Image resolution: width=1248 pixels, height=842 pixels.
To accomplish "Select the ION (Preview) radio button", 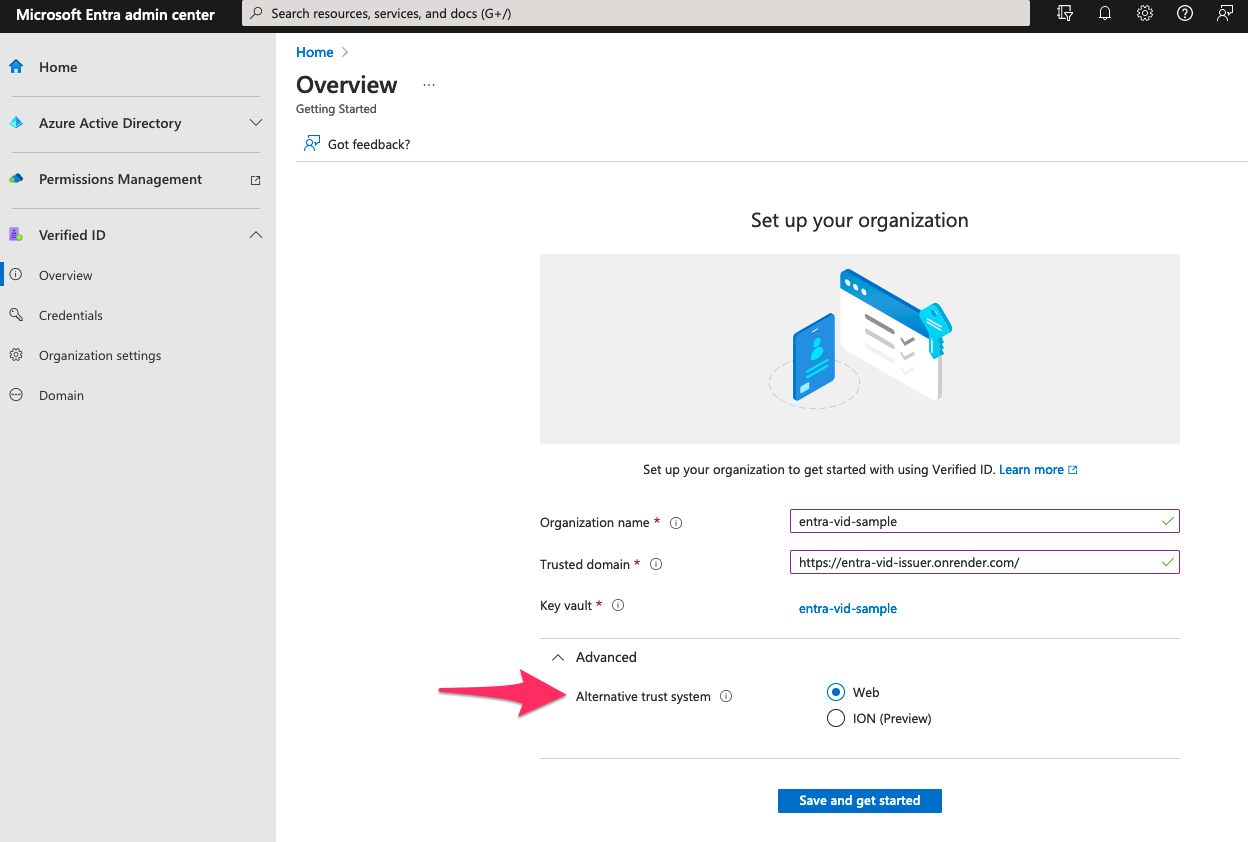I will click(x=836, y=718).
